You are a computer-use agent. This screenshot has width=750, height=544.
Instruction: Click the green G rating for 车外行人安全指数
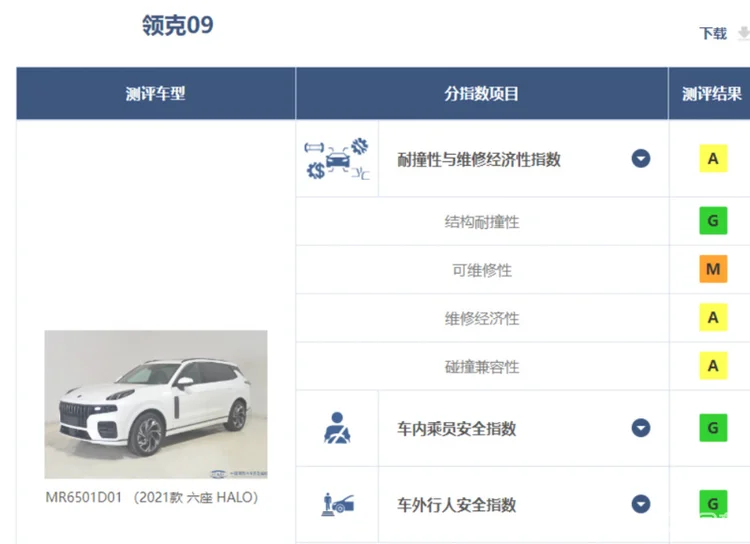pyautogui.click(x=713, y=504)
